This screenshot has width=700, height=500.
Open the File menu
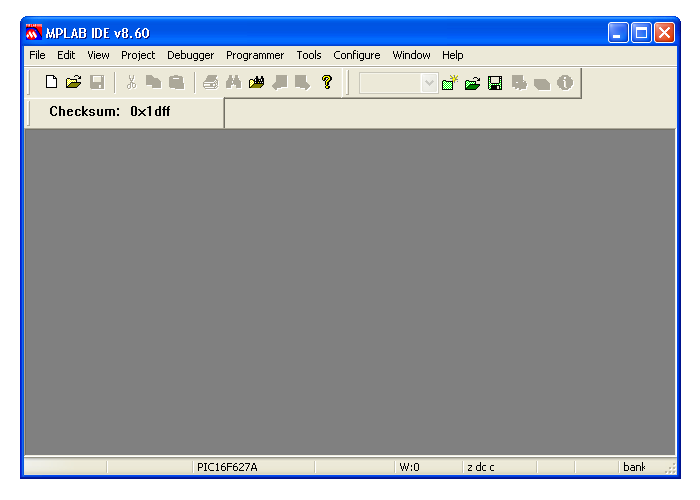(x=37, y=55)
